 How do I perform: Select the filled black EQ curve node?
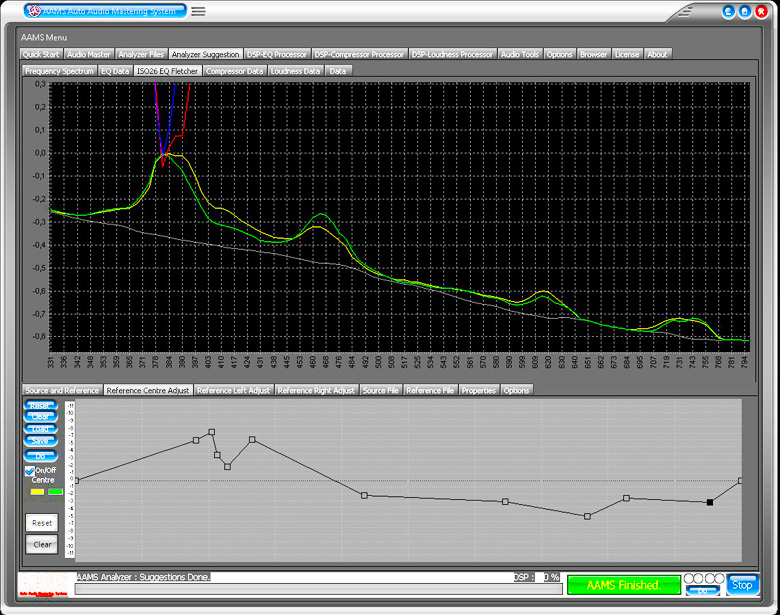coord(710,503)
